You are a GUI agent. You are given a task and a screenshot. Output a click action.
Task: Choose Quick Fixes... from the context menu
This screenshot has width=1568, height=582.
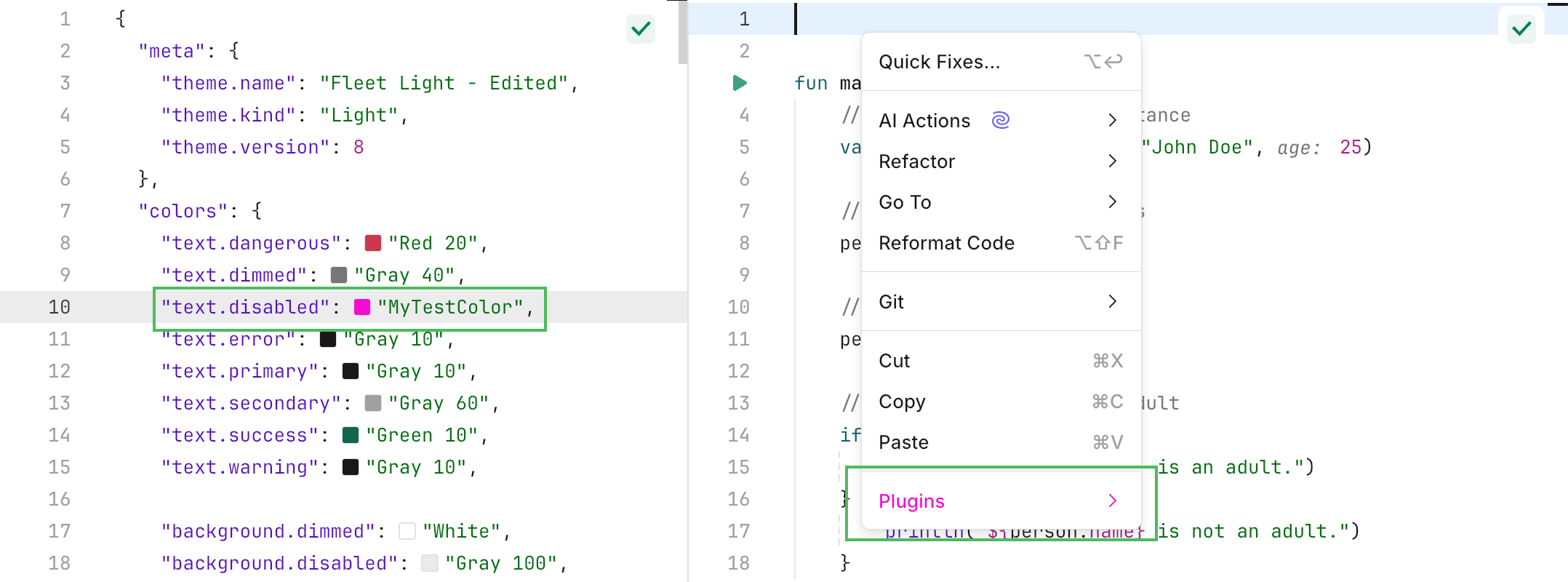click(x=1001, y=62)
